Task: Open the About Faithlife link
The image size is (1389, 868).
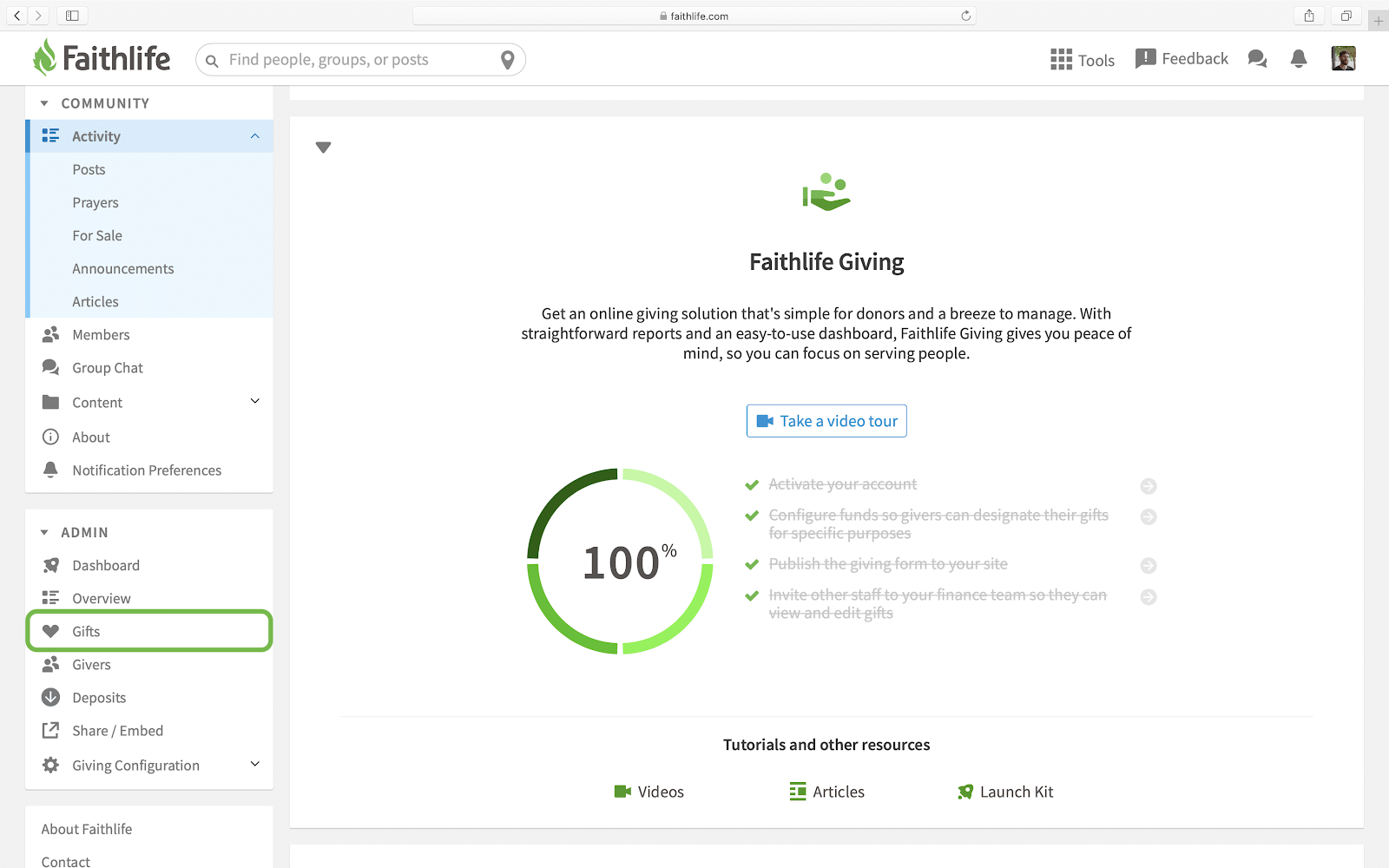Action: pyautogui.click(x=87, y=829)
